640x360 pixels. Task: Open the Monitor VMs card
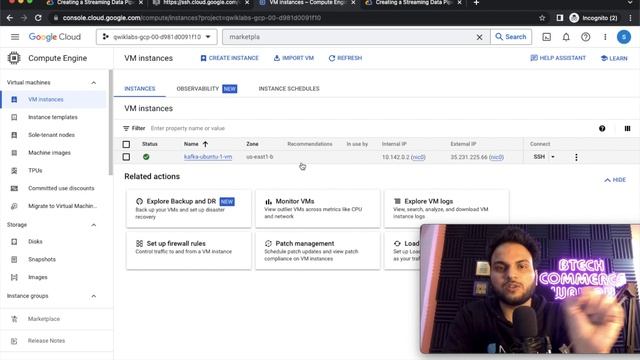[318, 209]
